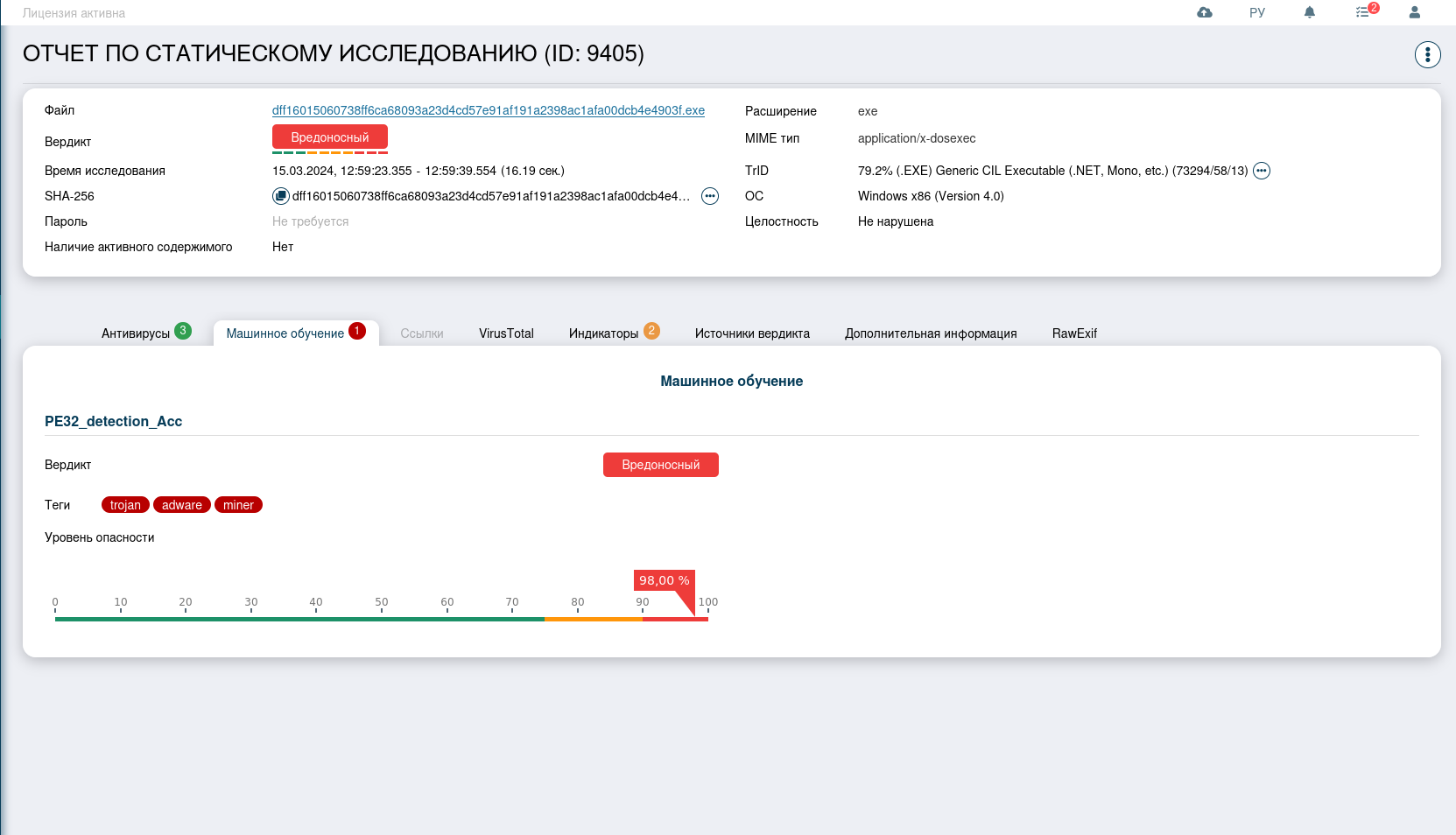Open the VirusTotal tab

[506, 333]
